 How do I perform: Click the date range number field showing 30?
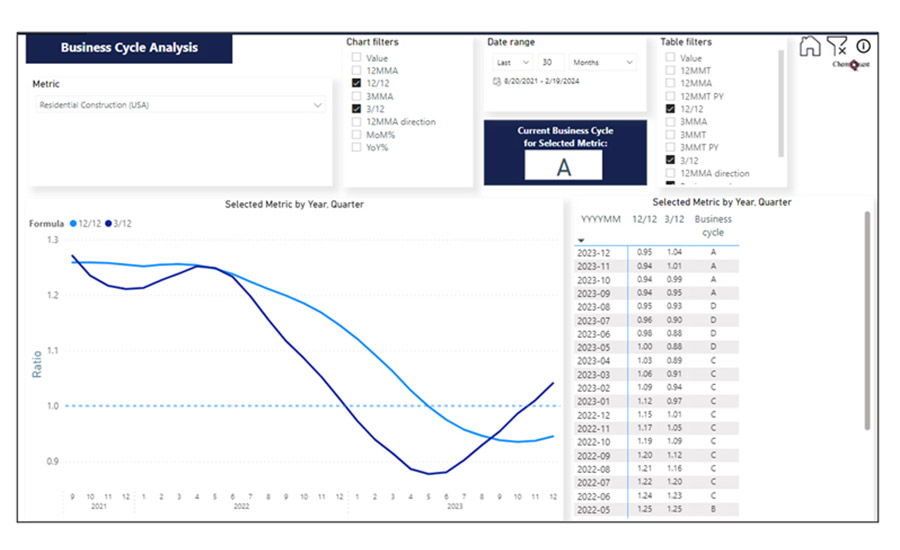(x=553, y=63)
